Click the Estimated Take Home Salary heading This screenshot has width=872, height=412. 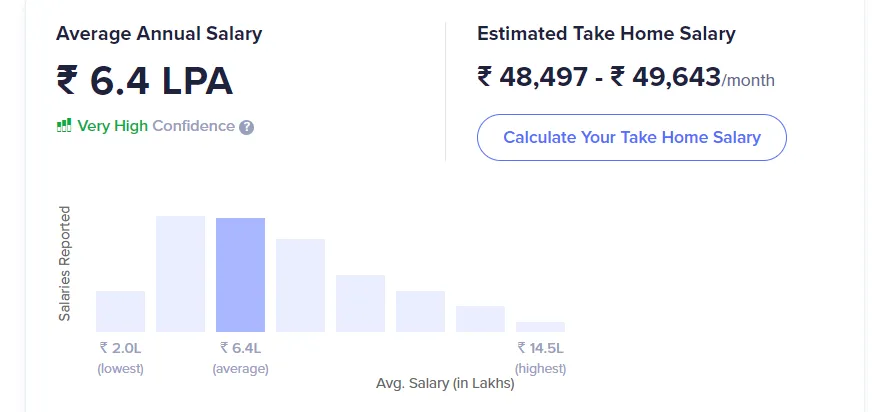point(606,34)
